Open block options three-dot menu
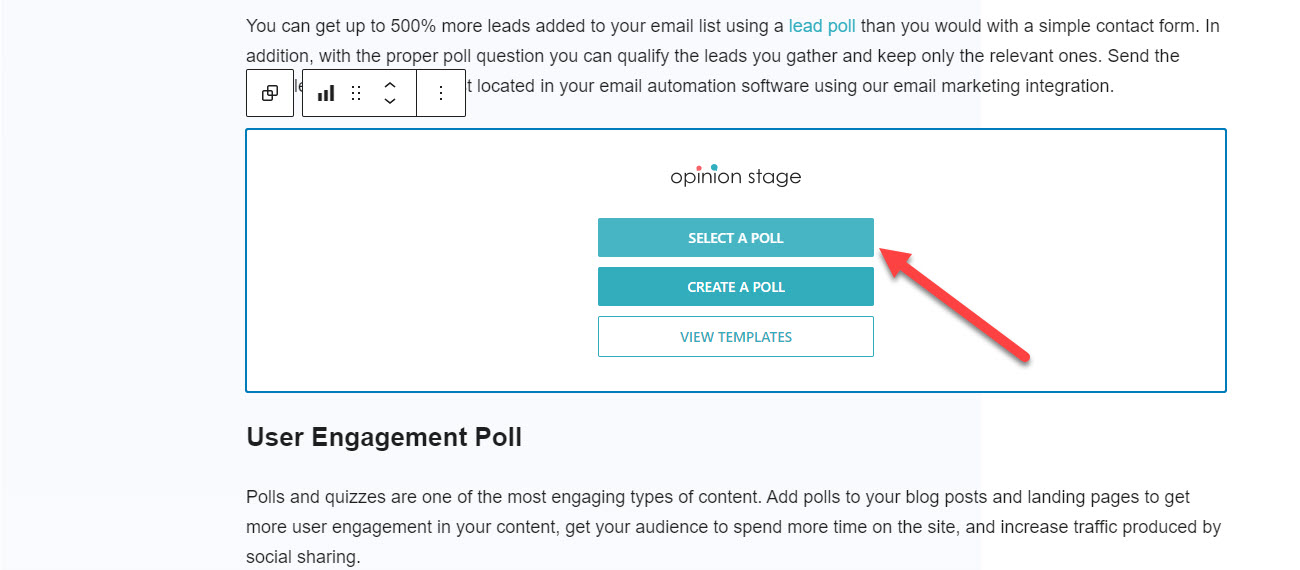1300x570 pixels. 441,93
